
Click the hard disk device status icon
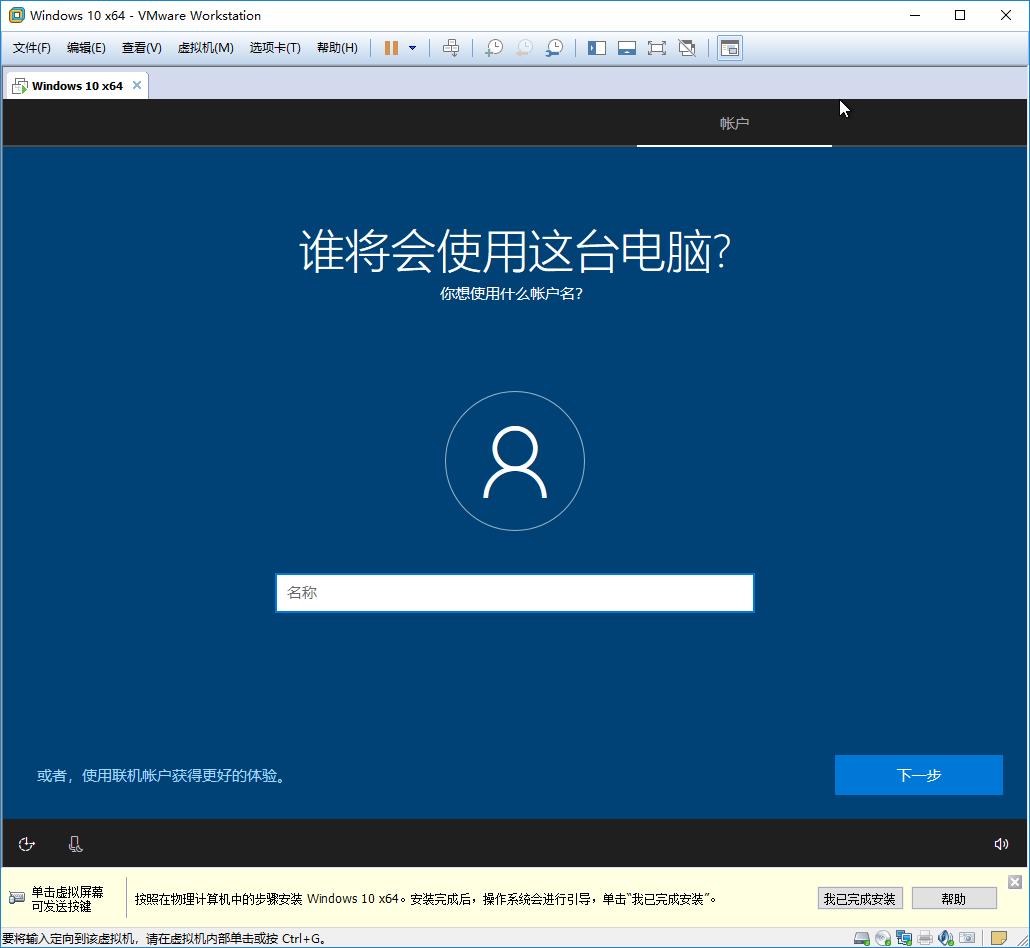(862, 938)
